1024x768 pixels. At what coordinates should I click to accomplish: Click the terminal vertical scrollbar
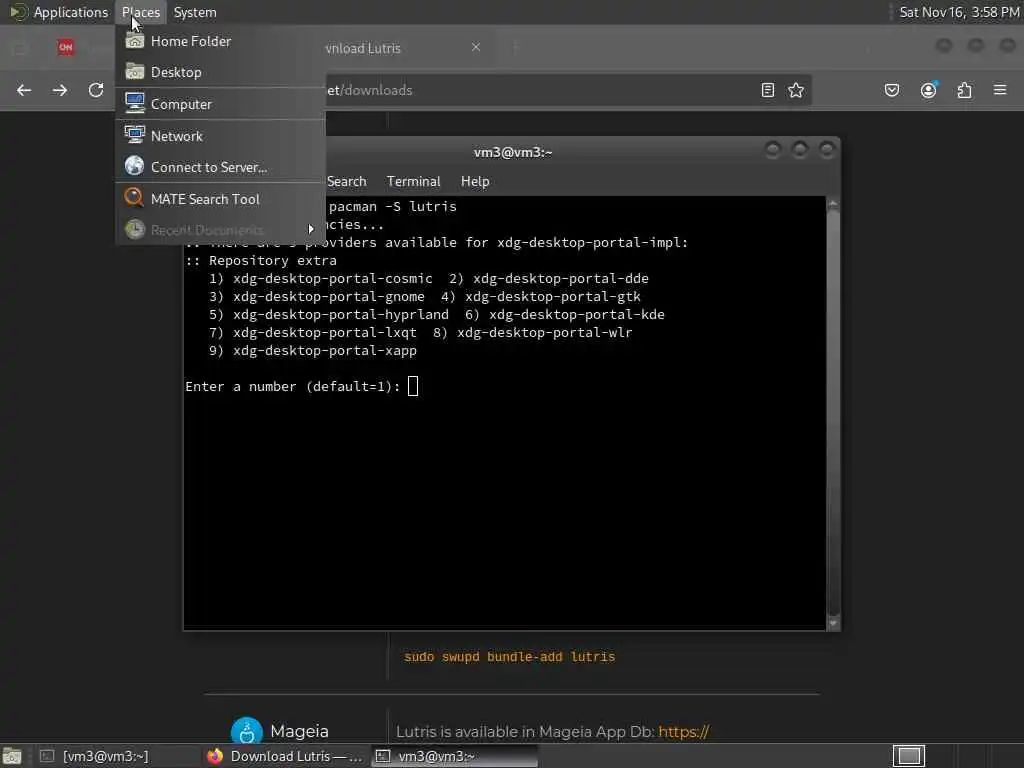(x=833, y=413)
